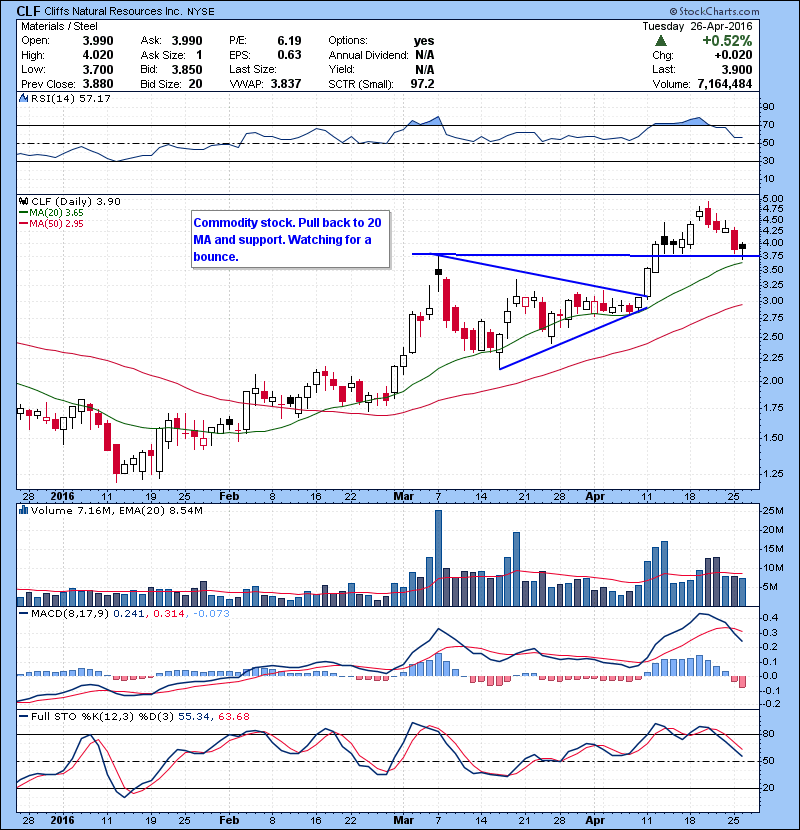Click the Mar label on the bottom date axis
The image size is (800, 830).
403,820
